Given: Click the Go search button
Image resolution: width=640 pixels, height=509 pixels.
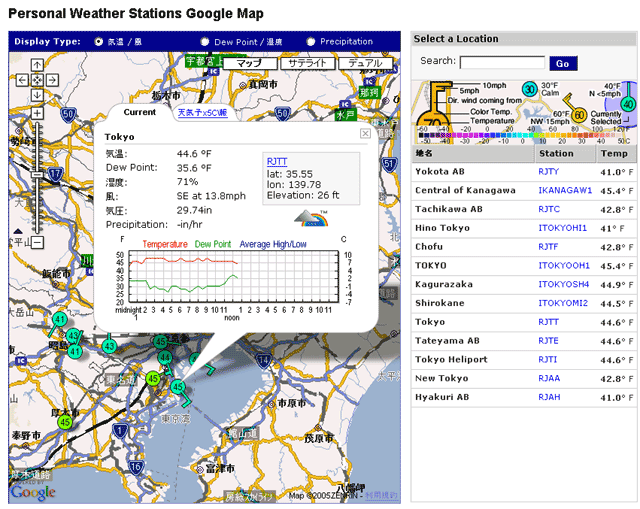Looking at the screenshot, I should click(x=563, y=64).
